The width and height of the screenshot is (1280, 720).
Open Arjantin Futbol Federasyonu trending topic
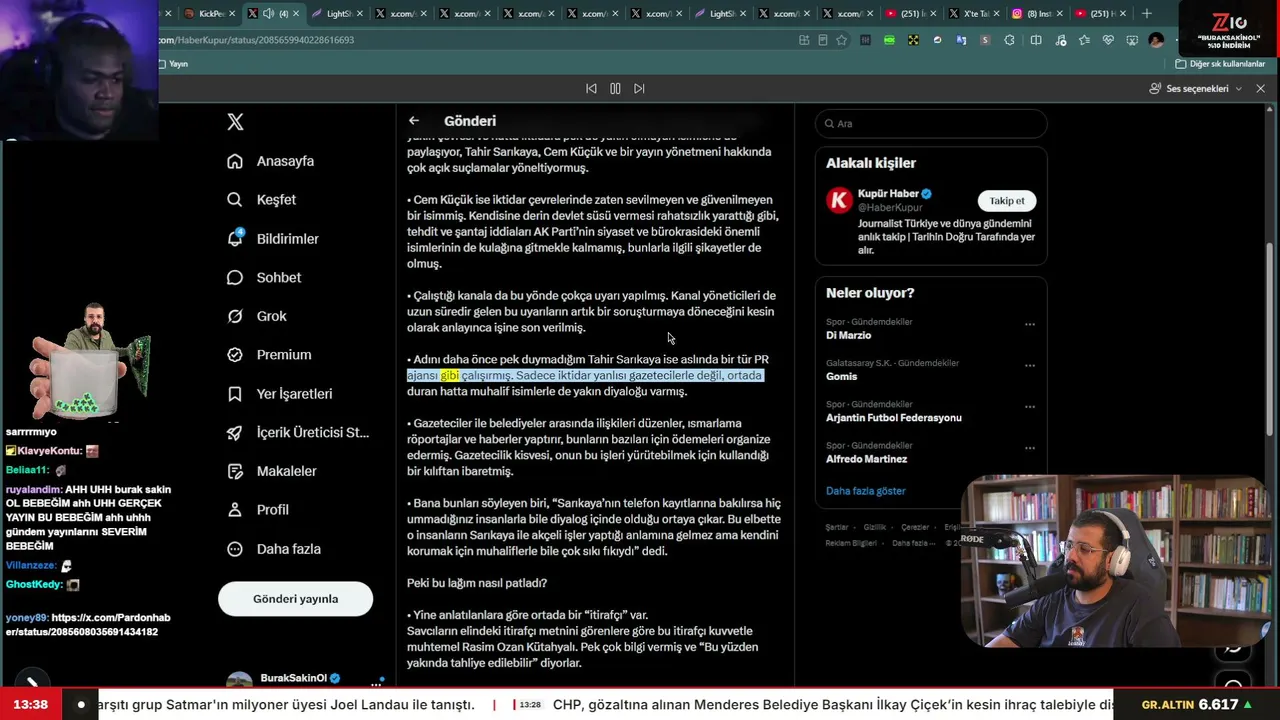pyautogui.click(x=894, y=418)
